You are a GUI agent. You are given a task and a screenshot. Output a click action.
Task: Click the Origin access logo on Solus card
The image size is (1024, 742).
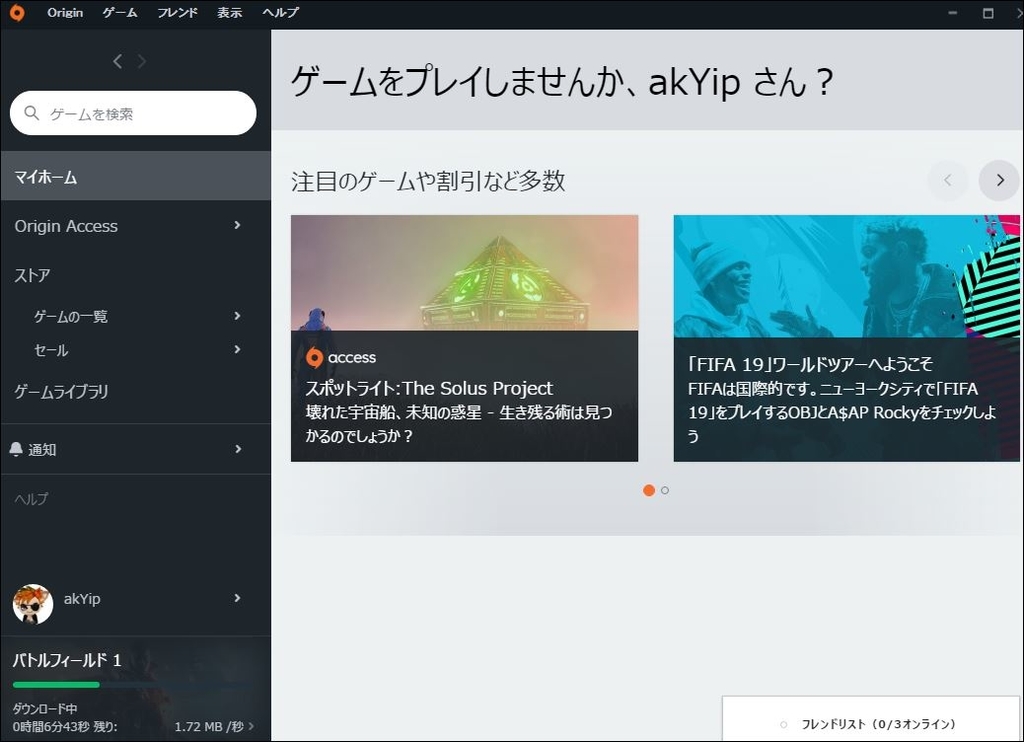(x=341, y=357)
